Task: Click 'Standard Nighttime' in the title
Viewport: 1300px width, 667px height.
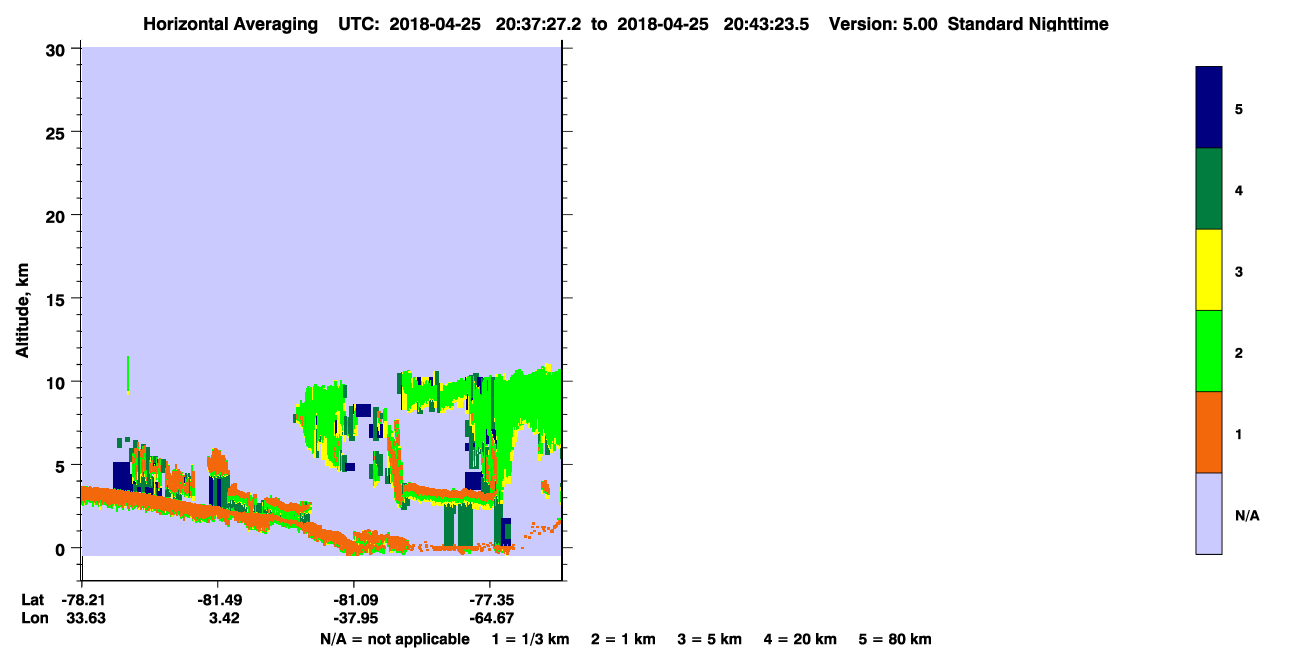Action: click(x=1028, y=24)
